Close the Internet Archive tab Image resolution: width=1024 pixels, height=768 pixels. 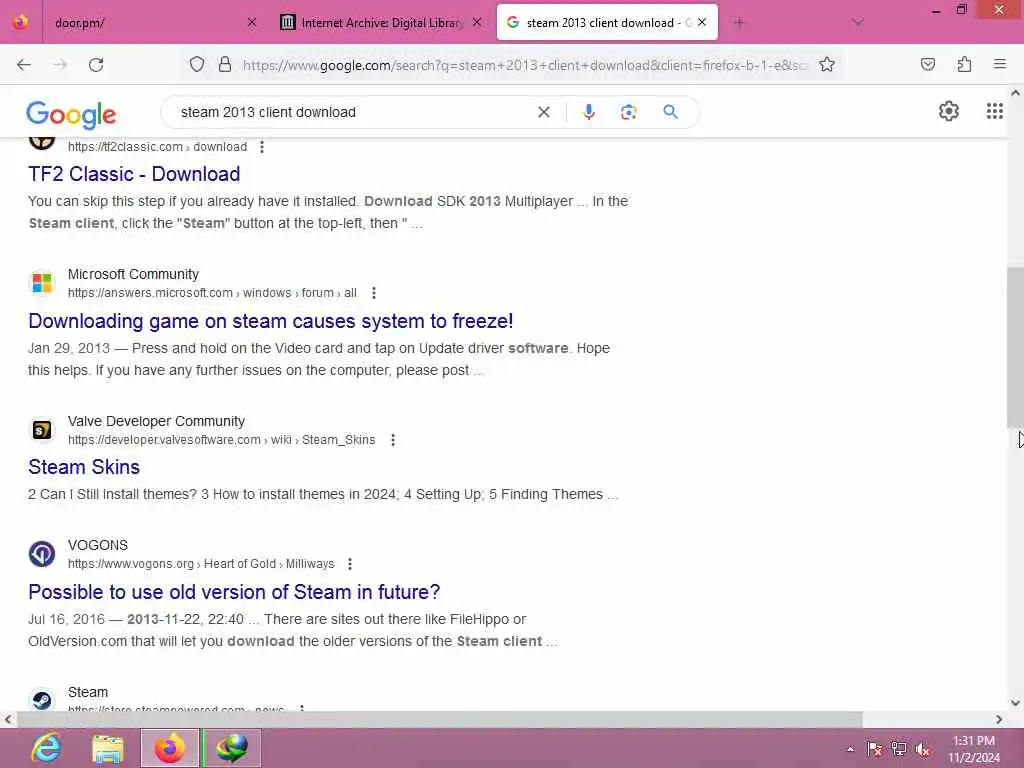coord(477,22)
